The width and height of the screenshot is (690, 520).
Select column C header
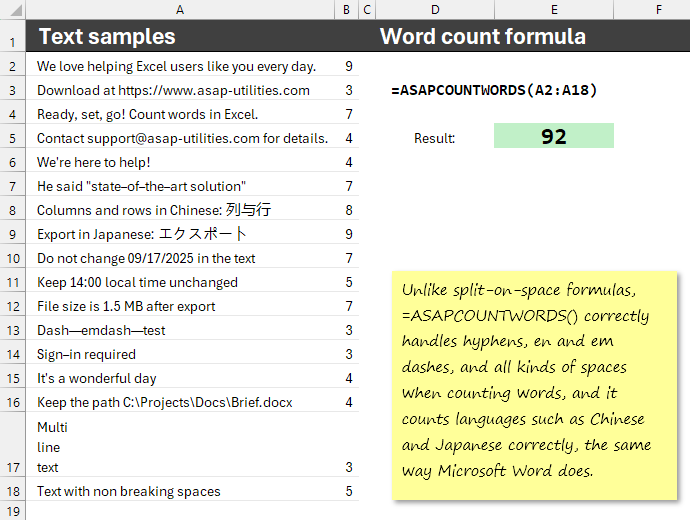pyautogui.click(x=367, y=9)
